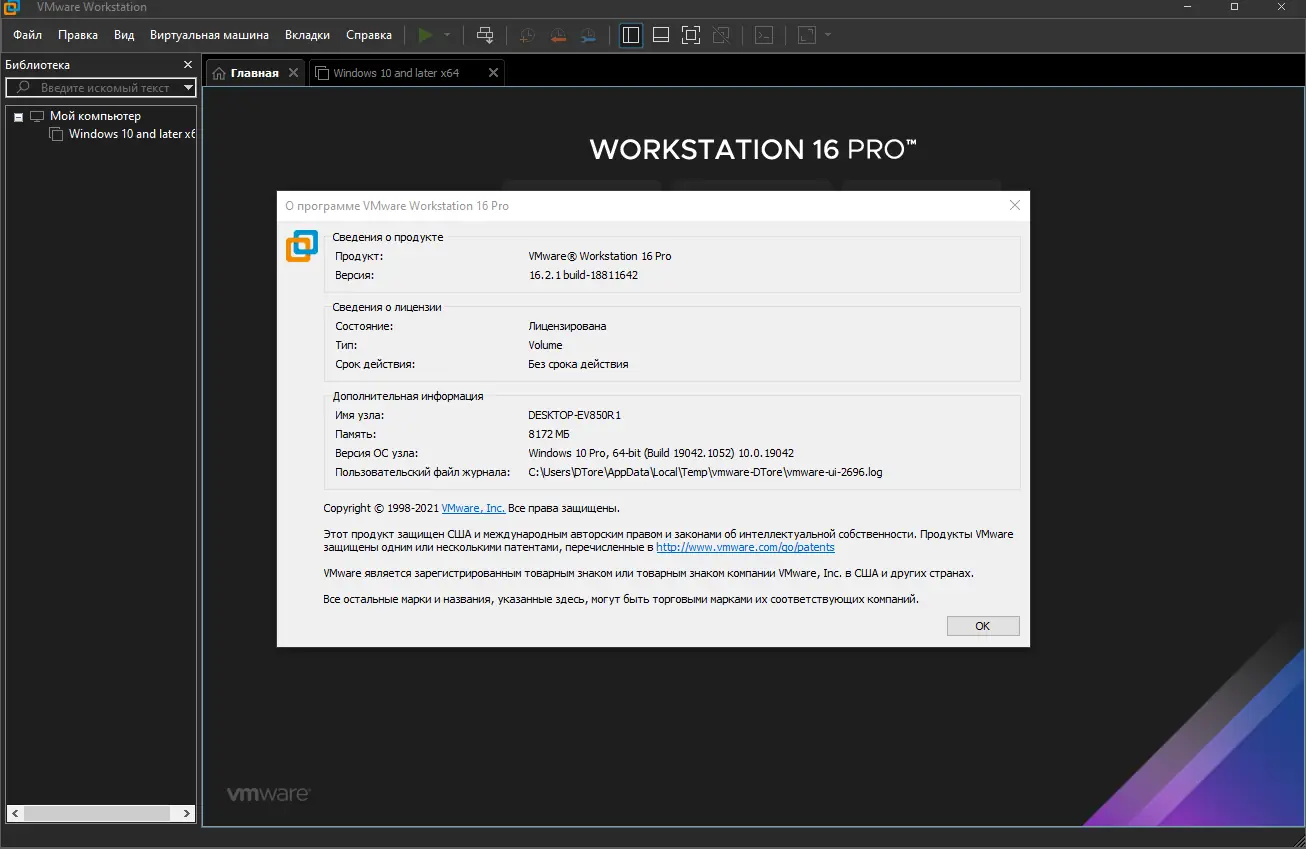This screenshot has height=849, width=1306.
Task: Power on the virtual machine
Action: (x=428, y=35)
